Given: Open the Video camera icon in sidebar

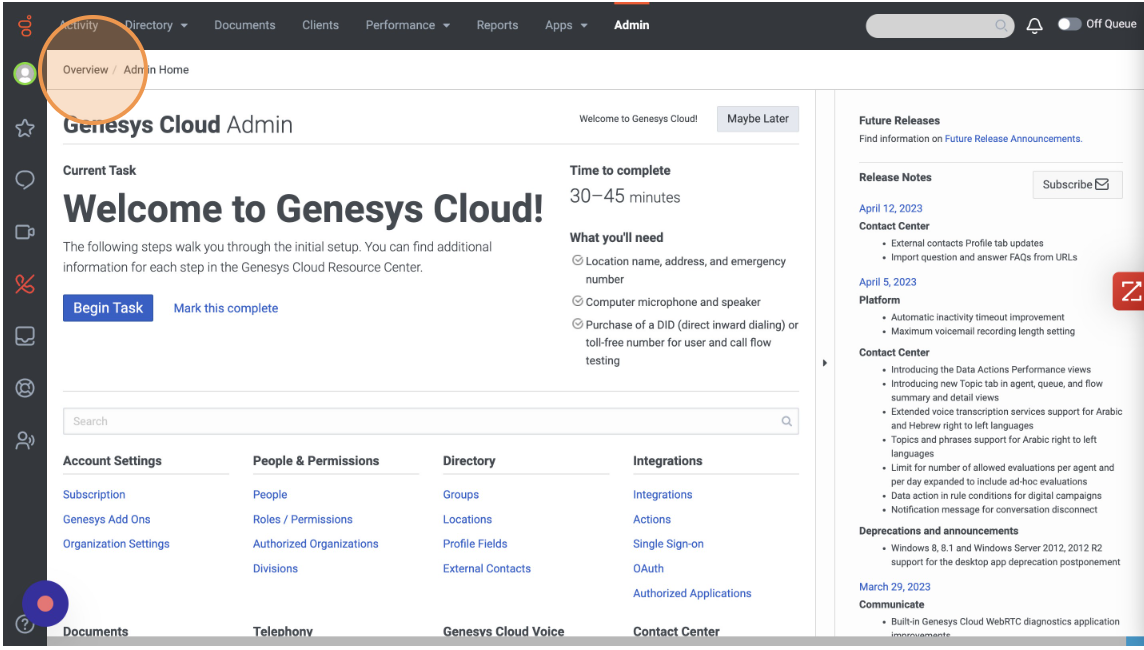Looking at the screenshot, I should 25,232.
